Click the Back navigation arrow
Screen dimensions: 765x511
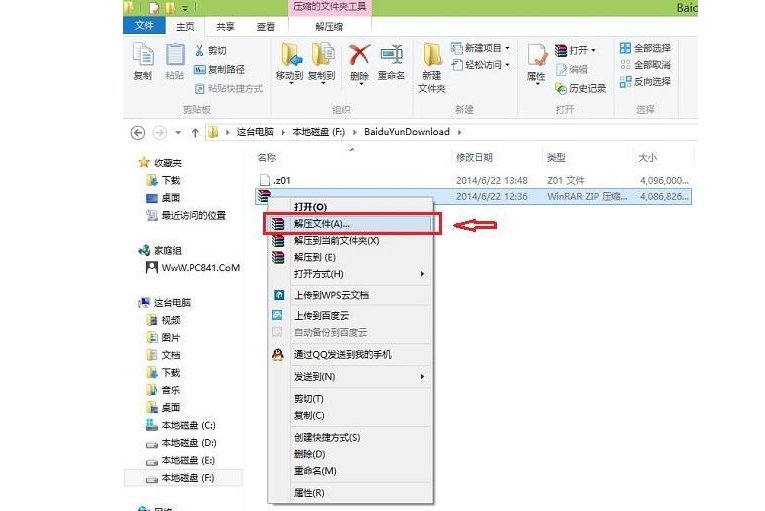pyautogui.click(x=138, y=132)
